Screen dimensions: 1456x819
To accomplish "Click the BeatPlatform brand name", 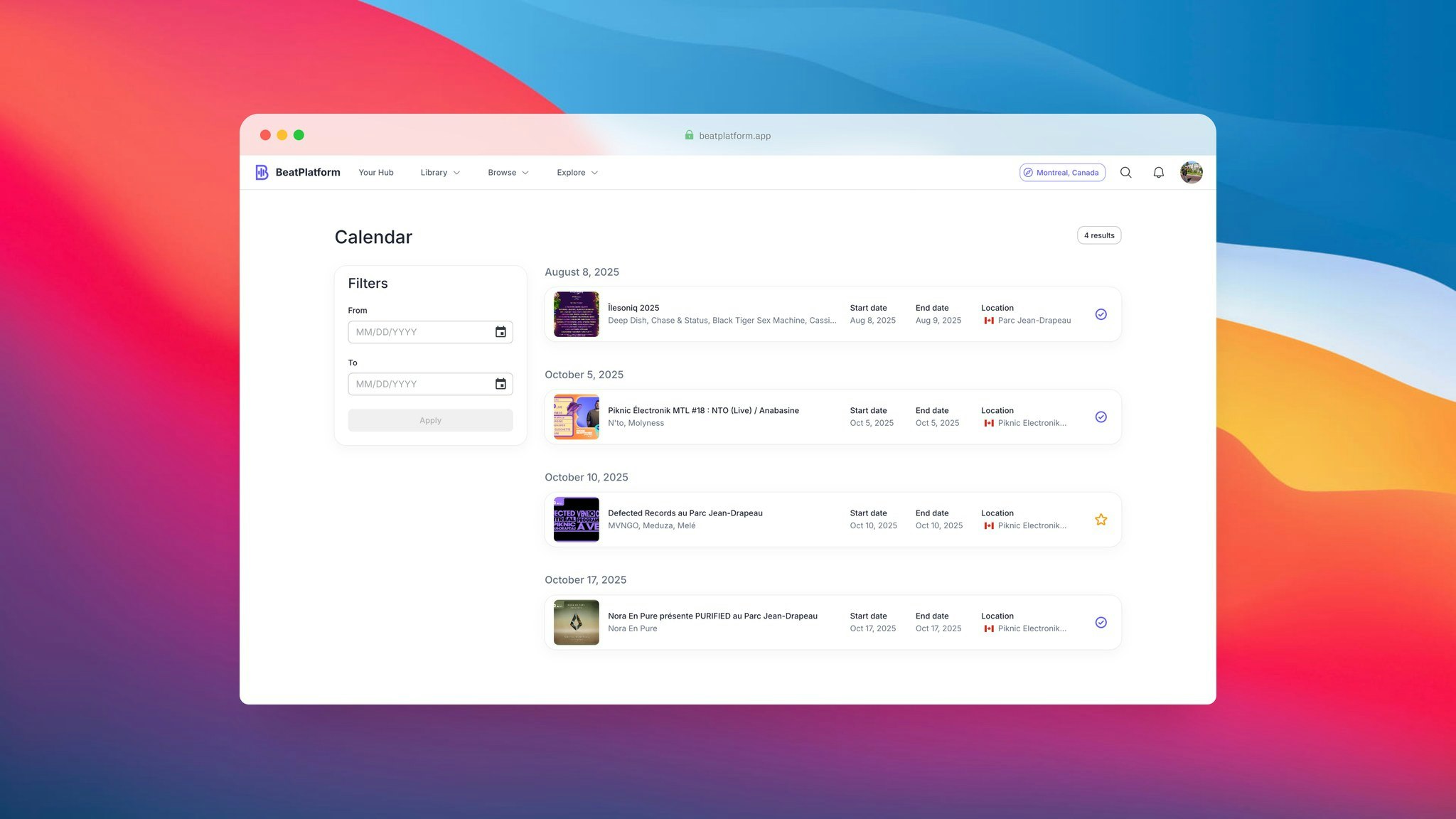I will (308, 172).
